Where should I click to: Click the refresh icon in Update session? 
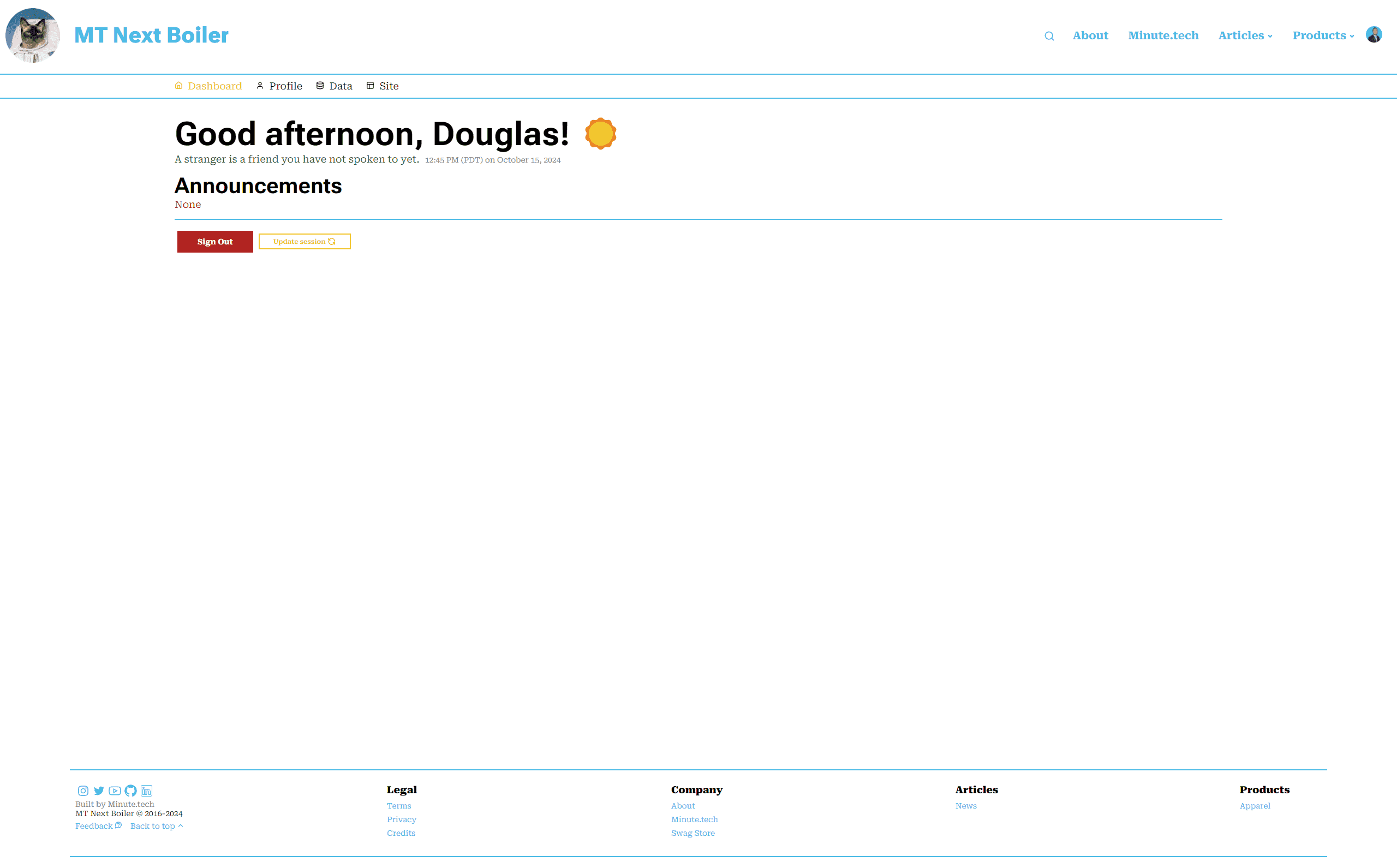(x=332, y=242)
